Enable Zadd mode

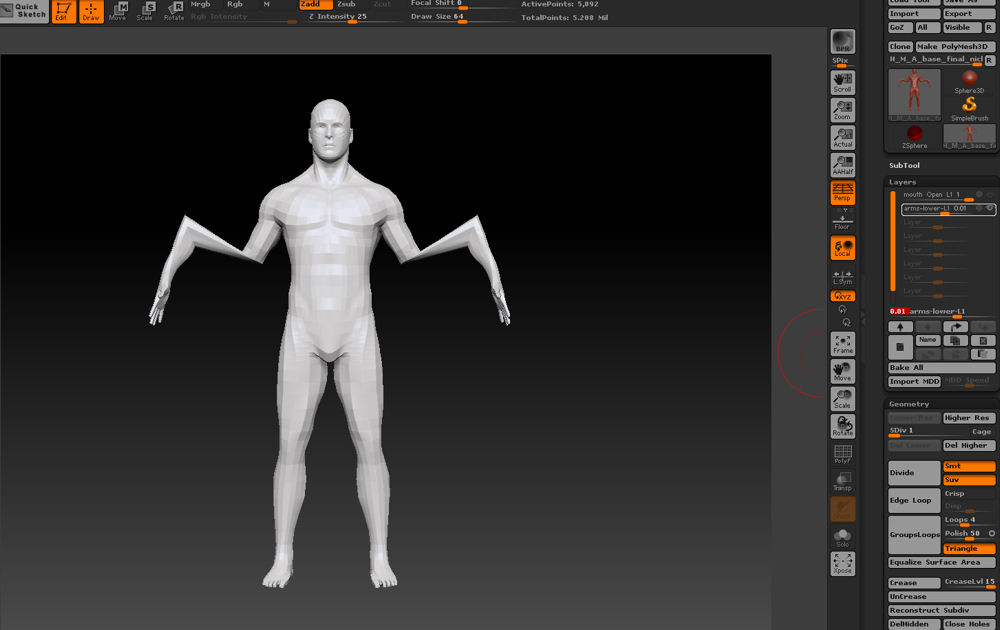pos(315,4)
